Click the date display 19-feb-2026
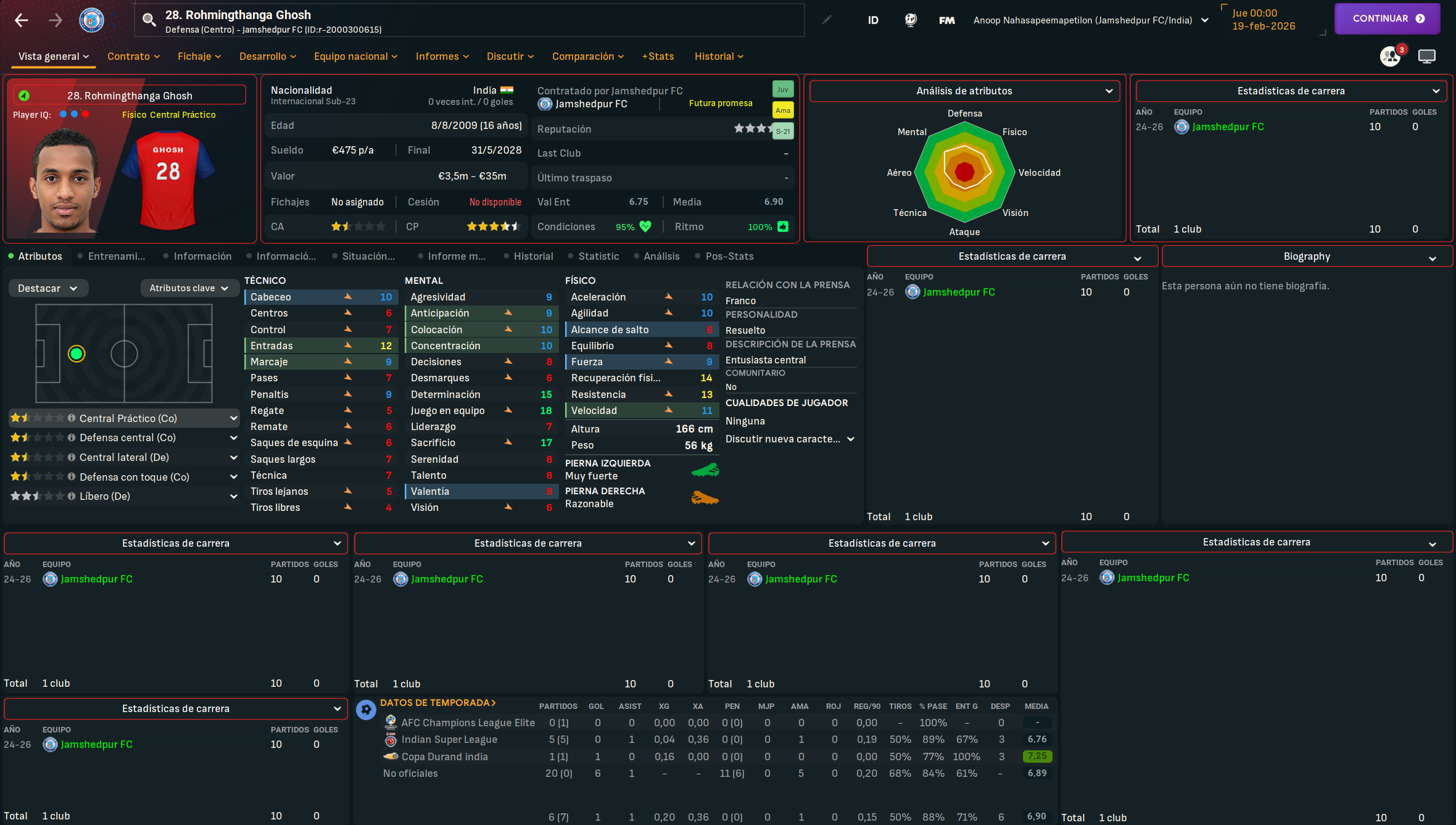 coord(1264,26)
